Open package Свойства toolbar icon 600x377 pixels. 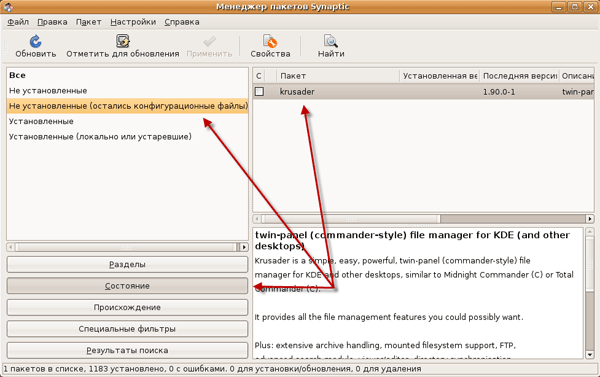click(270, 41)
